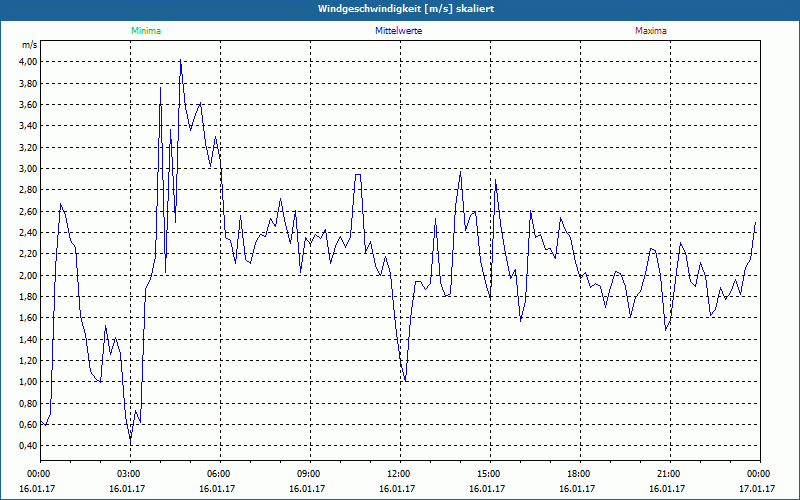The image size is (800, 500).
Task: Click the 1,60 y-axis value
Action: pos(30,318)
